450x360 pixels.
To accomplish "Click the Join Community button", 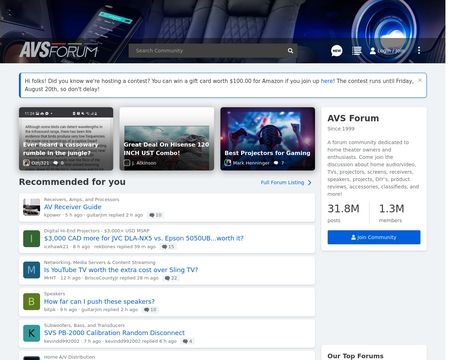I will [x=374, y=237].
